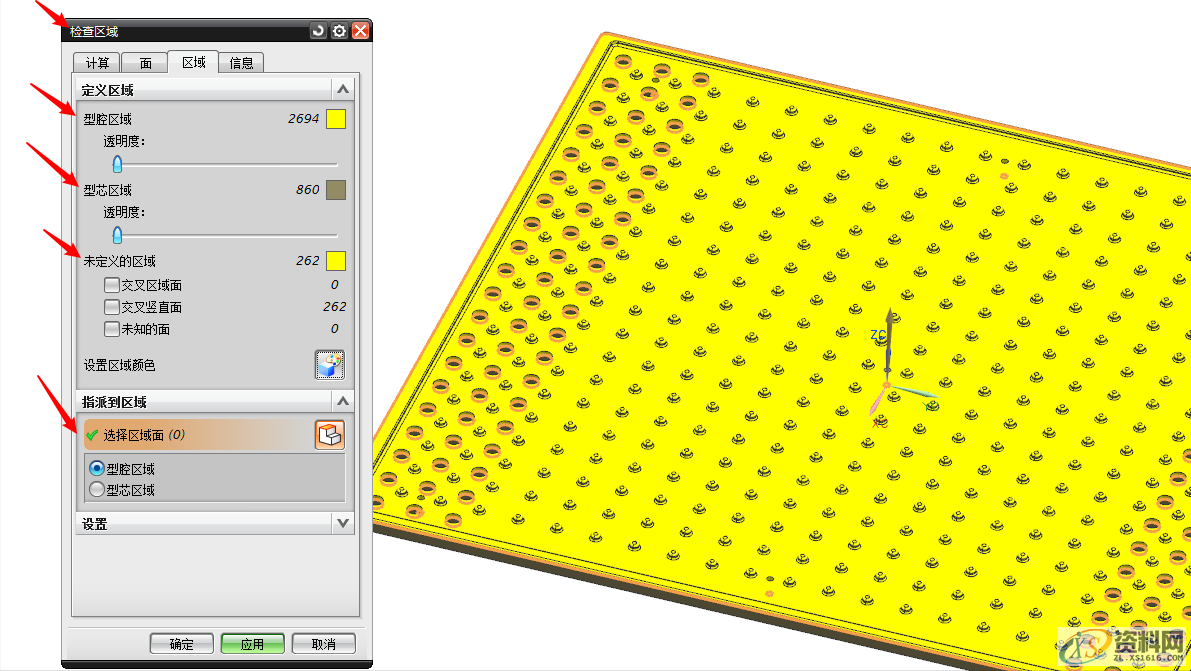
Task: Click the 型芯区域 color swatch
Action: point(336,190)
